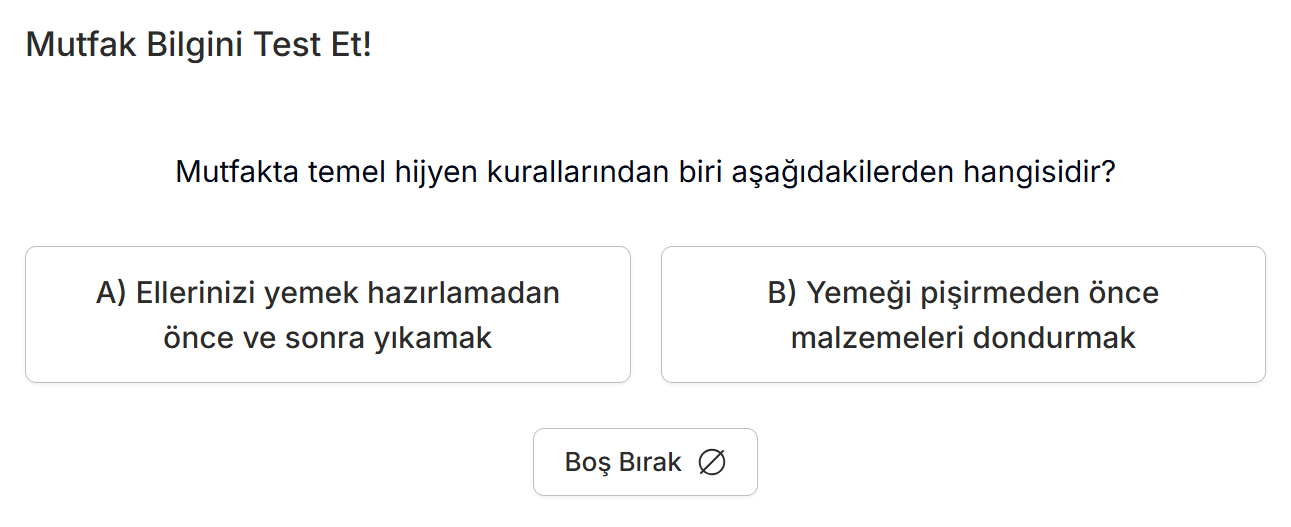
Task: Select answer B about freezing ingredients
Action: click(x=963, y=315)
